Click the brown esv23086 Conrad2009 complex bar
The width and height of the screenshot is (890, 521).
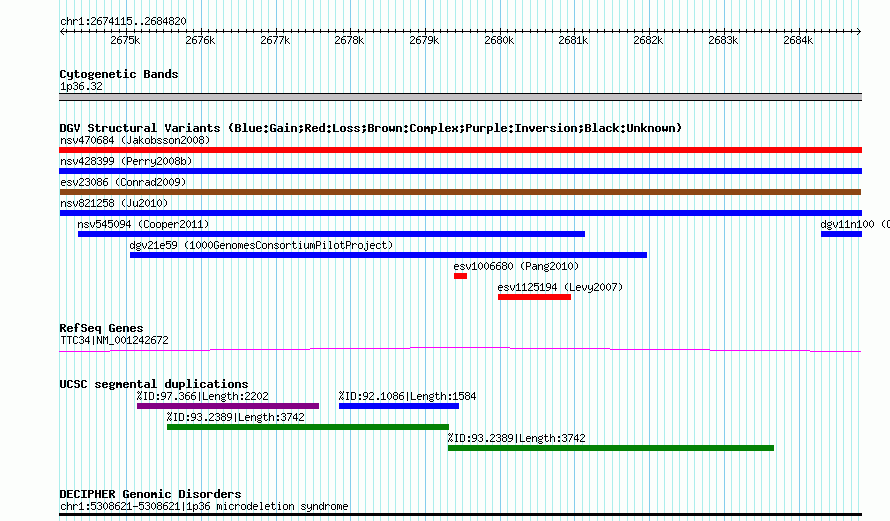pos(460,192)
